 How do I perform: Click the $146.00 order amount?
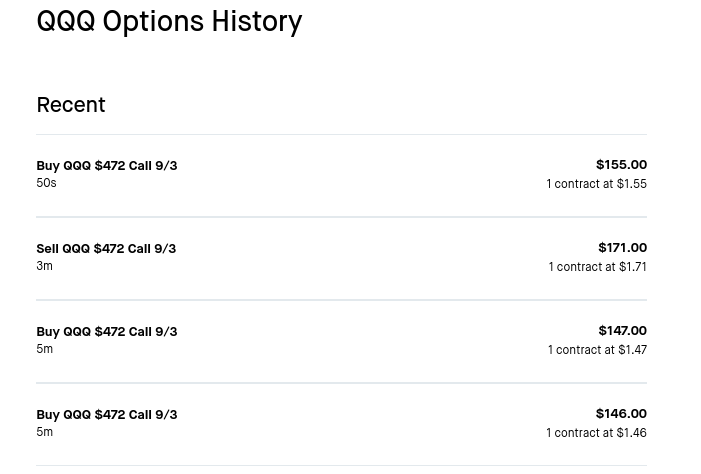coord(621,414)
